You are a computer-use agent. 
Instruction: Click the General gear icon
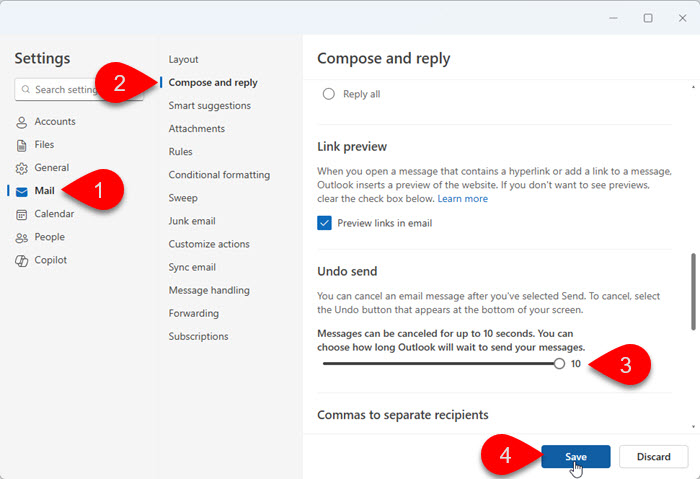click(22, 168)
